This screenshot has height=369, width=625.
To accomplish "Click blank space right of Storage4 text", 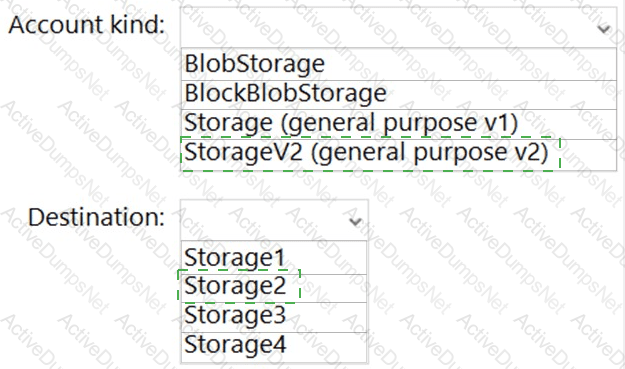I will (326, 347).
